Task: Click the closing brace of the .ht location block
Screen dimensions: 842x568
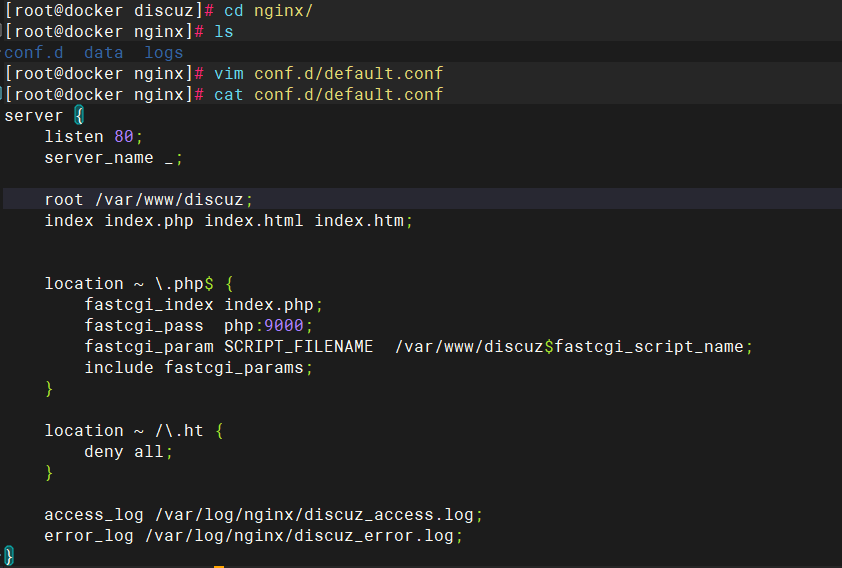Action: tap(49, 472)
